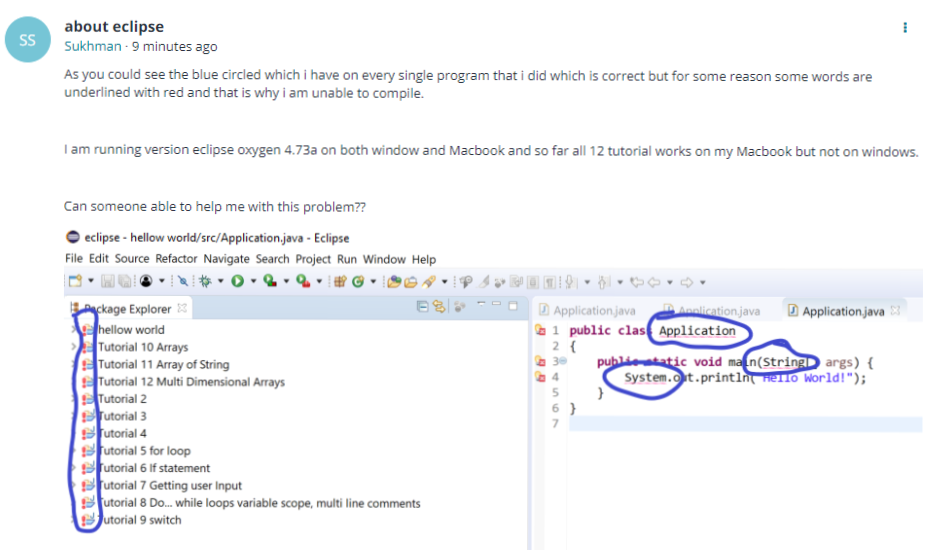
Task: Toggle Block Selection Mode in the toolbar
Action: pos(533,282)
